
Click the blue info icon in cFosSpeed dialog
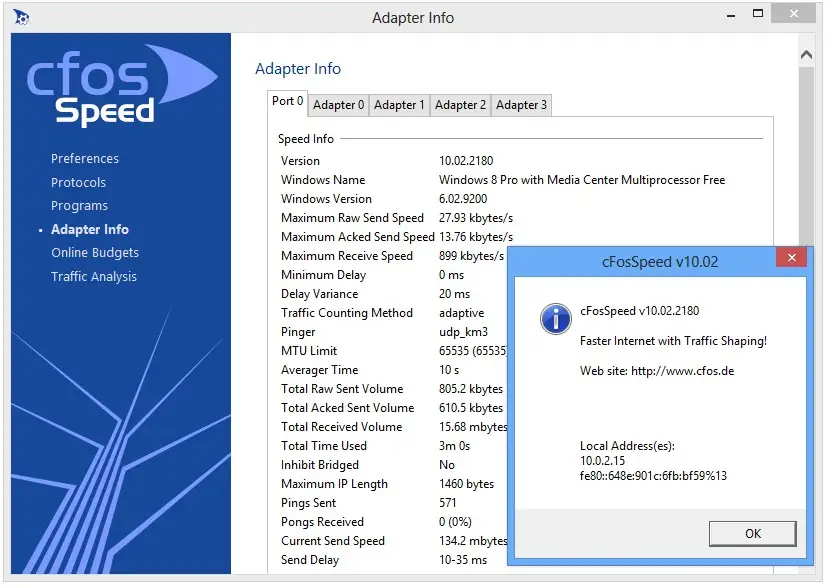pos(555,319)
